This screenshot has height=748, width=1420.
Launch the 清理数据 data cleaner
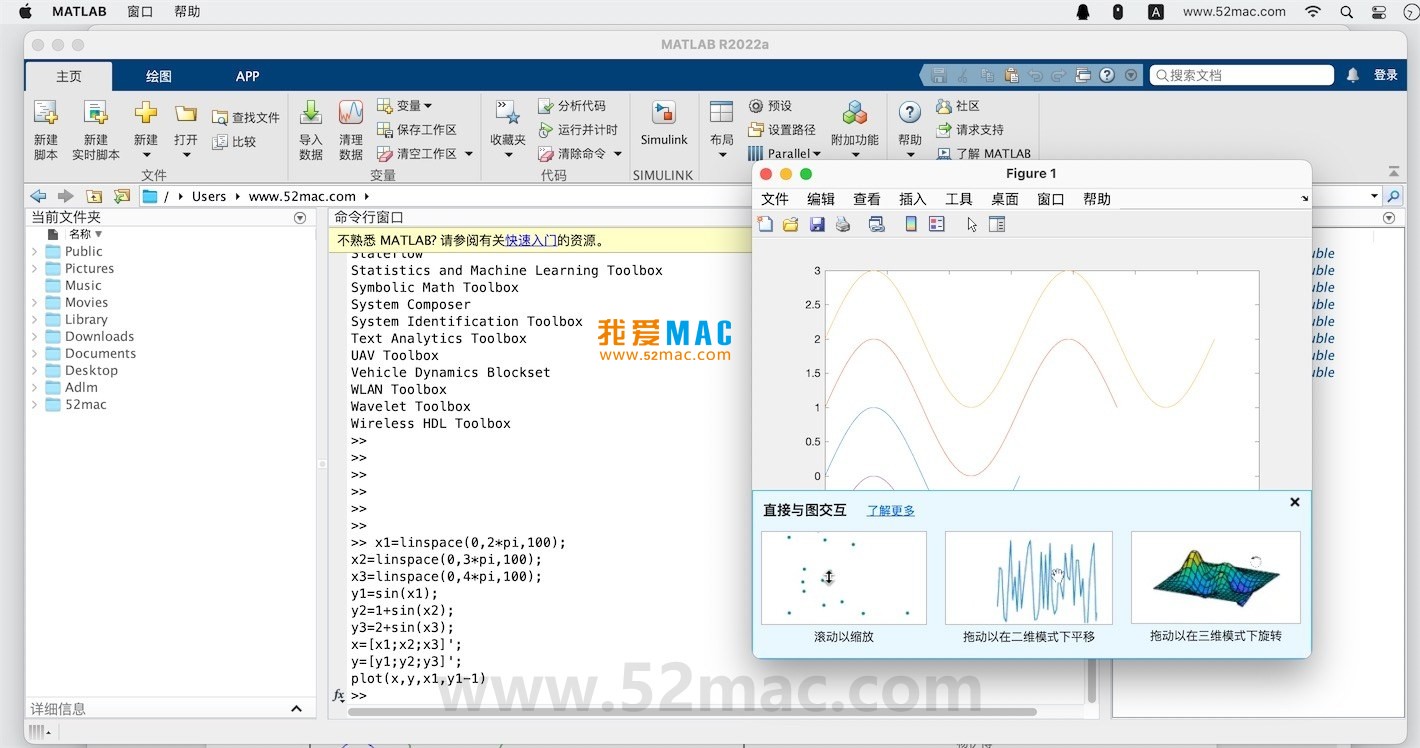(x=351, y=130)
